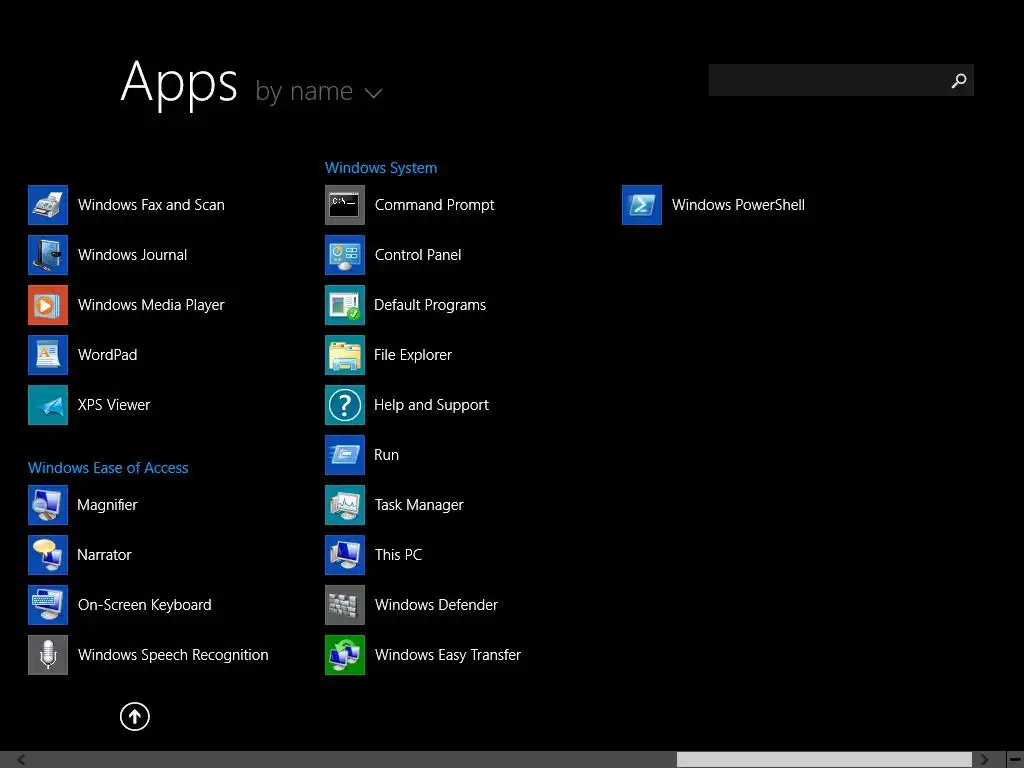
Task: Select the 'File Explorer' label
Action: click(x=413, y=355)
